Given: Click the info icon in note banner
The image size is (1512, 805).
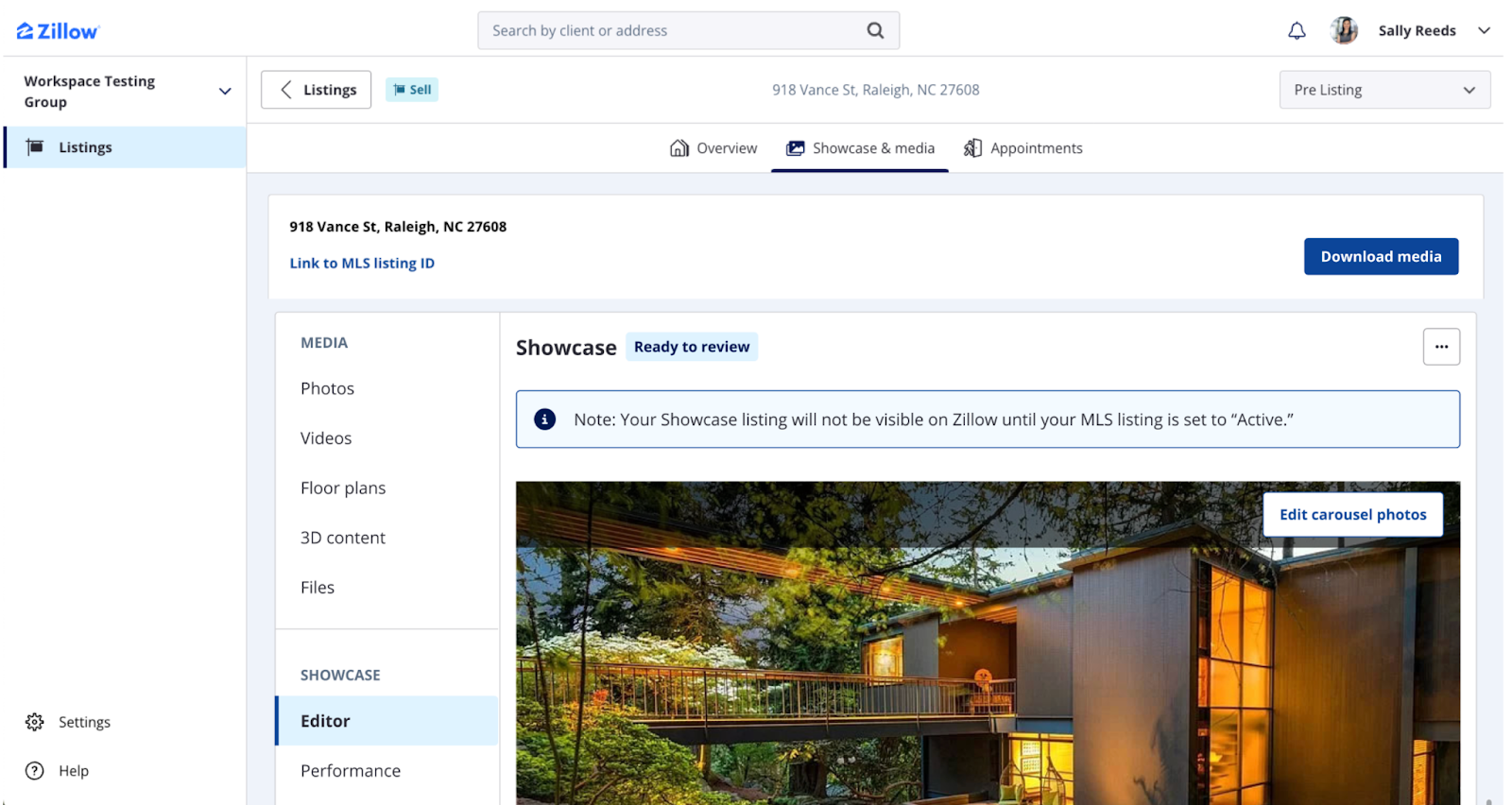Looking at the screenshot, I should (x=544, y=420).
